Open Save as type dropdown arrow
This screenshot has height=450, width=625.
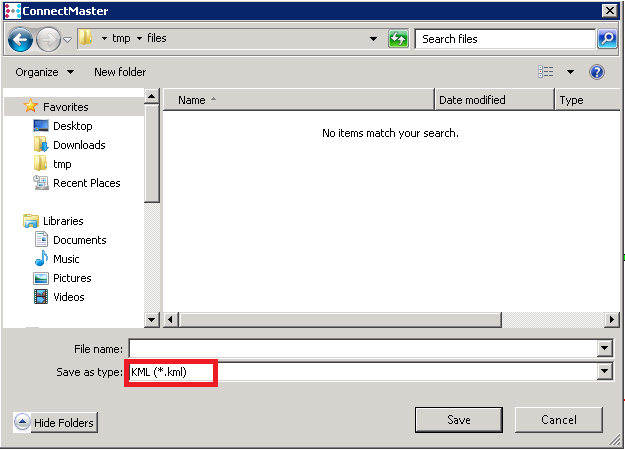[604, 372]
